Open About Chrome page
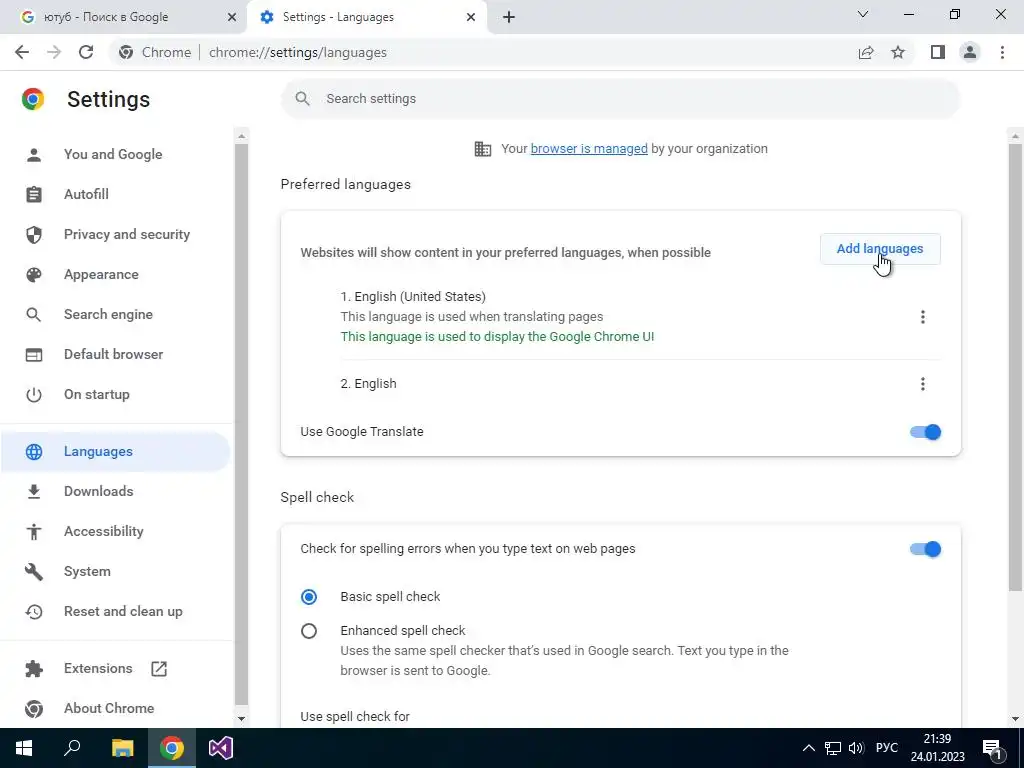 point(115,708)
